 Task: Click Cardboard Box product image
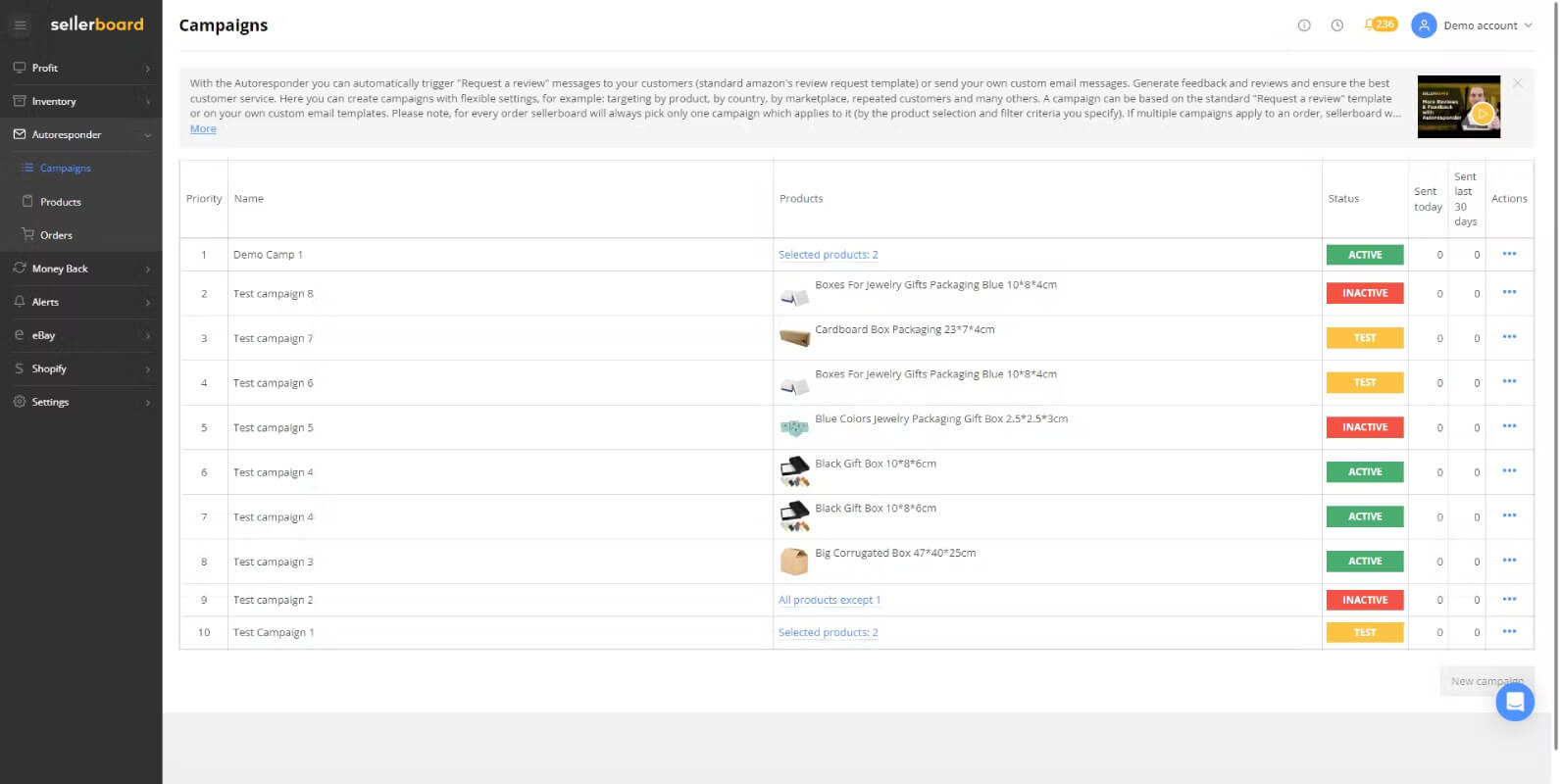[794, 338]
